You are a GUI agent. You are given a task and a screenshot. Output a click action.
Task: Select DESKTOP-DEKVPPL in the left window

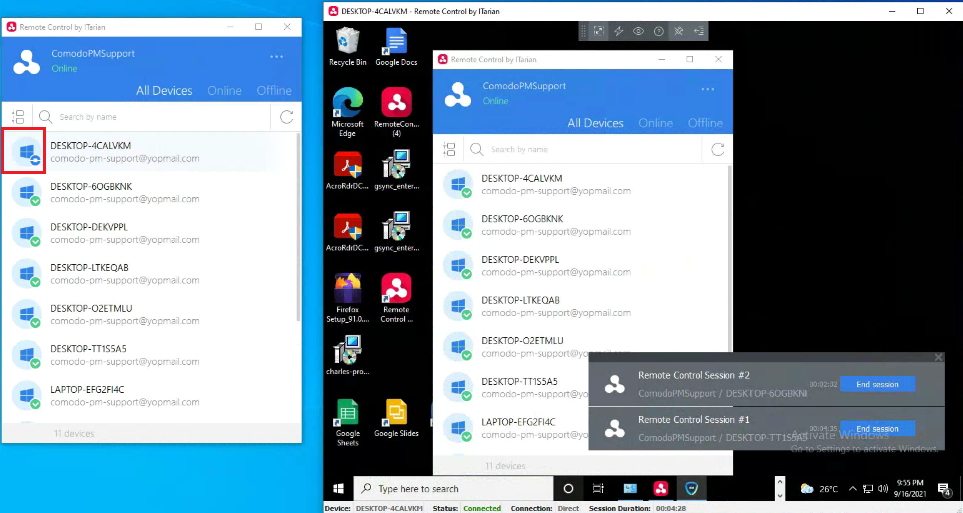point(150,233)
